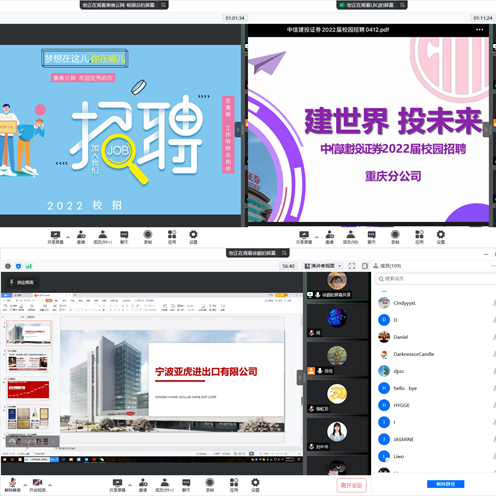Open the 演讲者视图 layout dropdown
This screenshot has height=496, width=496.
click(x=323, y=266)
